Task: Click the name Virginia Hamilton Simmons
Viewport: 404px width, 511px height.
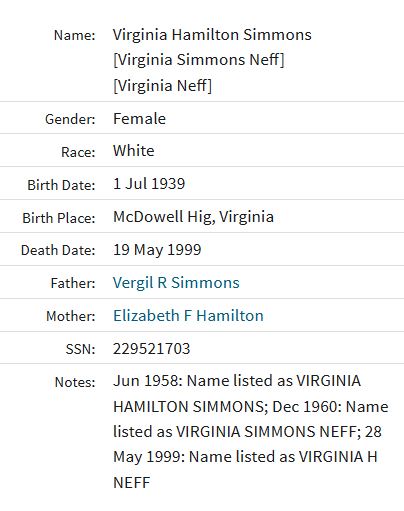Action: pos(212,35)
